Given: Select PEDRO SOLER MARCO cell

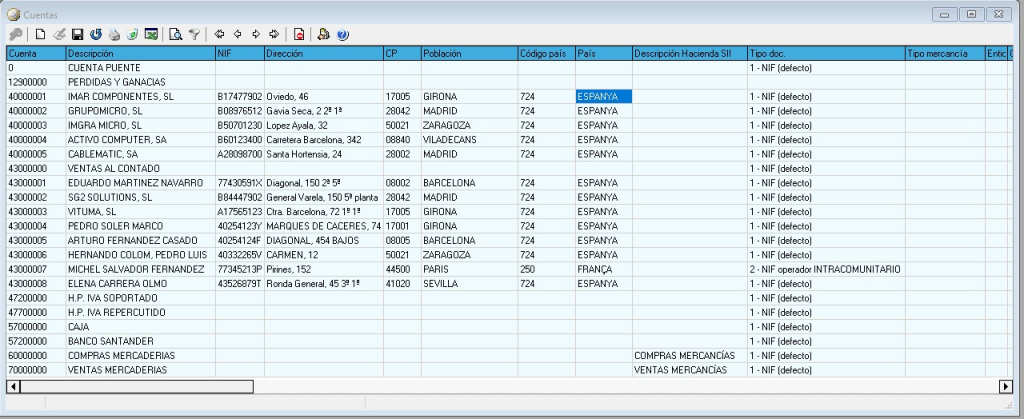Looking at the screenshot, I should (140, 226).
